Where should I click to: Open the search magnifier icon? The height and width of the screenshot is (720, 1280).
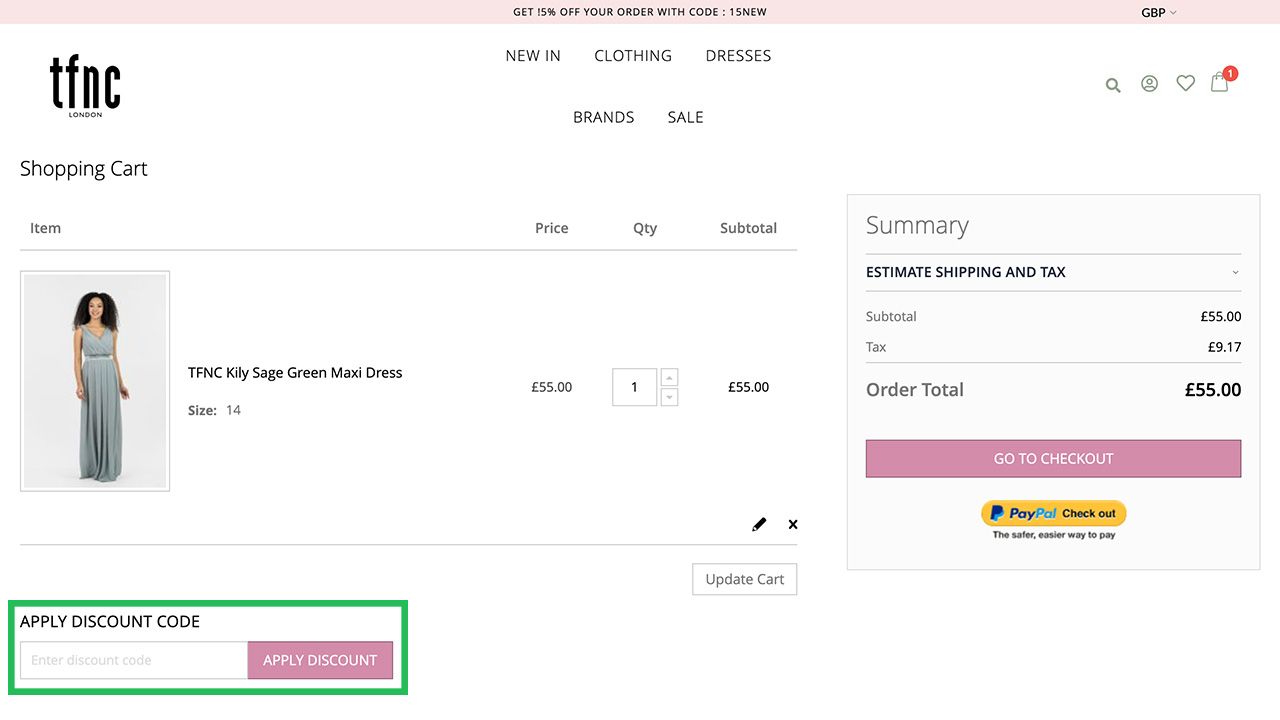[1113, 85]
